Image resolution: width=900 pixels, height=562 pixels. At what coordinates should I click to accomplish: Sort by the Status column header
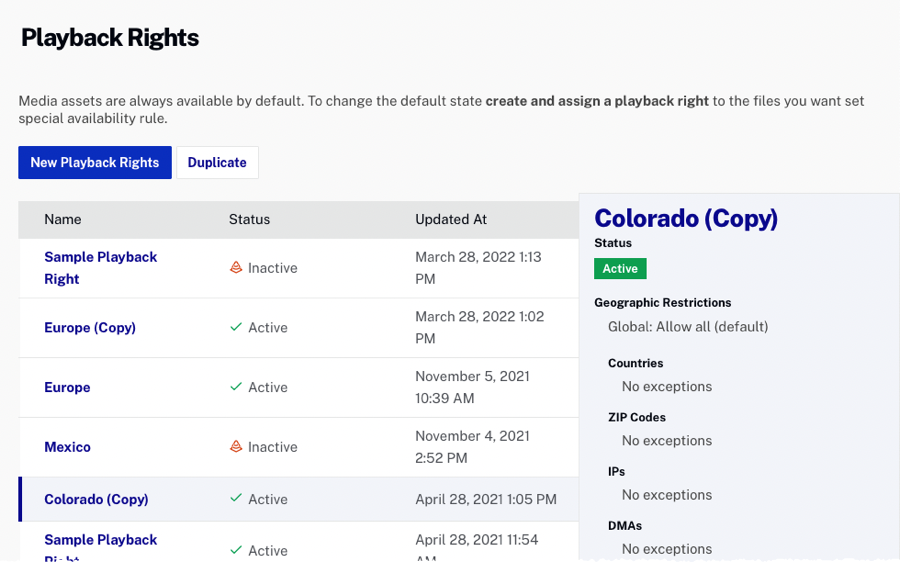coord(249,219)
